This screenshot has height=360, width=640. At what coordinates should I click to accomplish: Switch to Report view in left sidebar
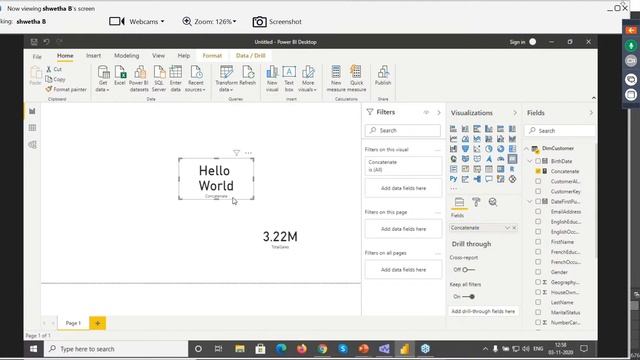click(x=32, y=111)
